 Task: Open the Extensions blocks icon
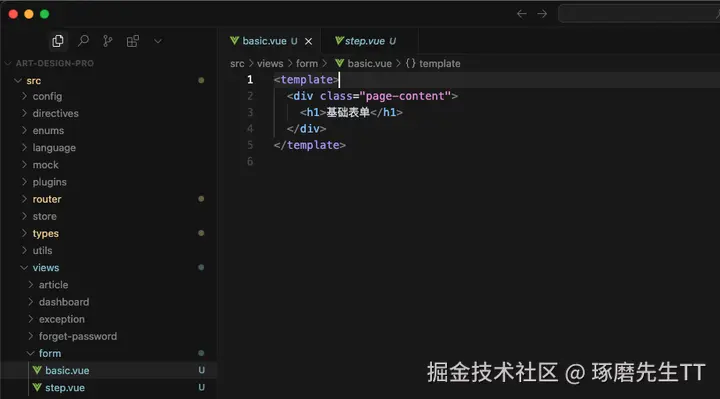(133, 41)
